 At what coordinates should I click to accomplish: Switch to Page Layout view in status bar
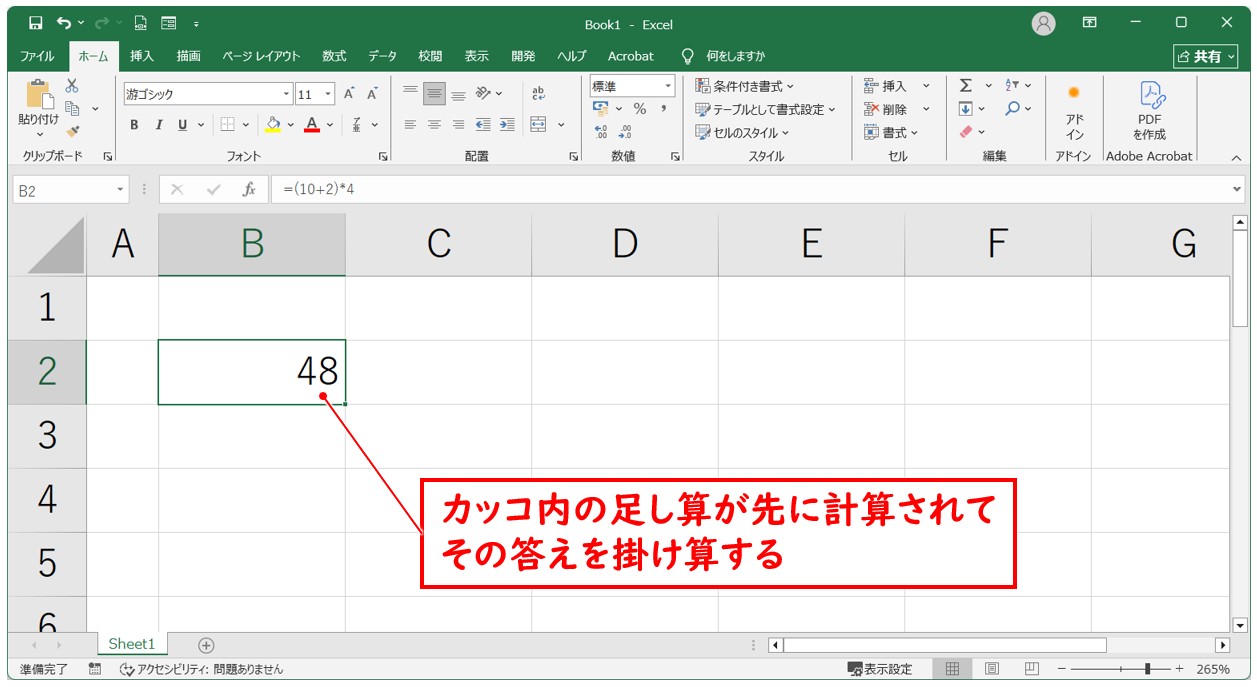(x=991, y=669)
